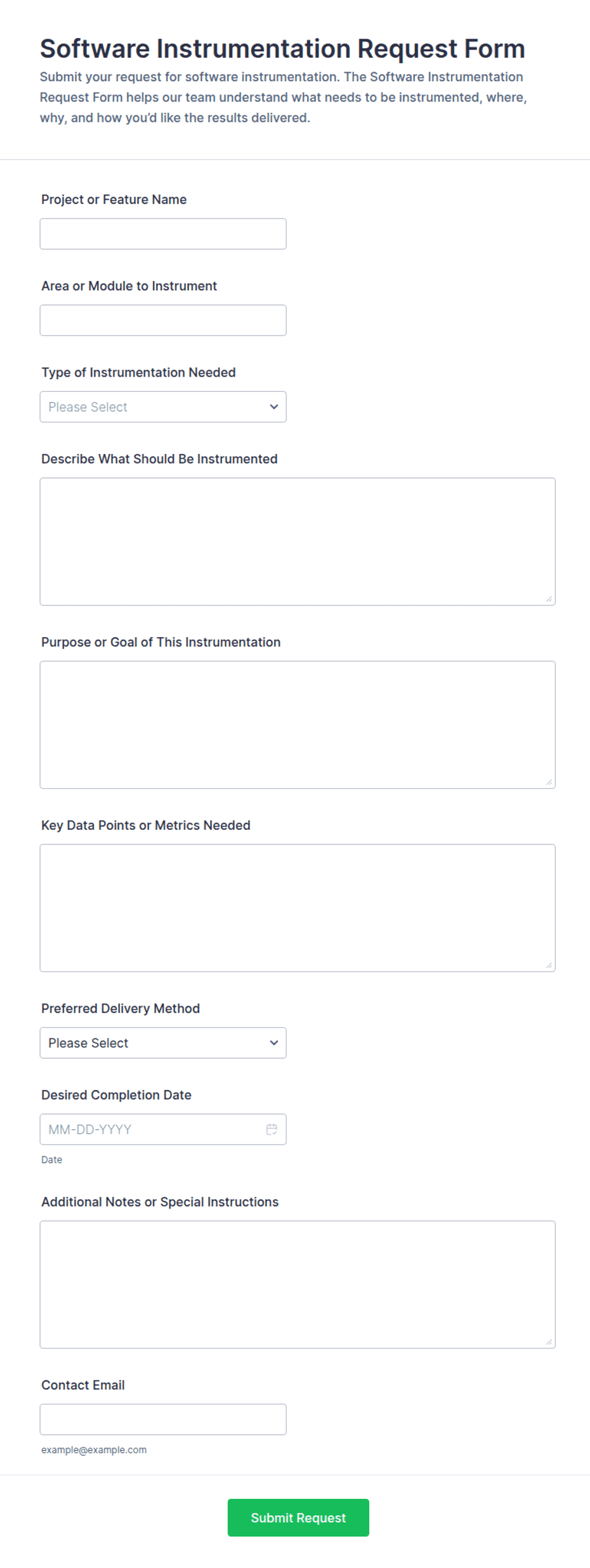This screenshot has width=590, height=1568.
Task: Click chevron arrow of Type of Instrumentation dropdown
Action: tap(274, 407)
